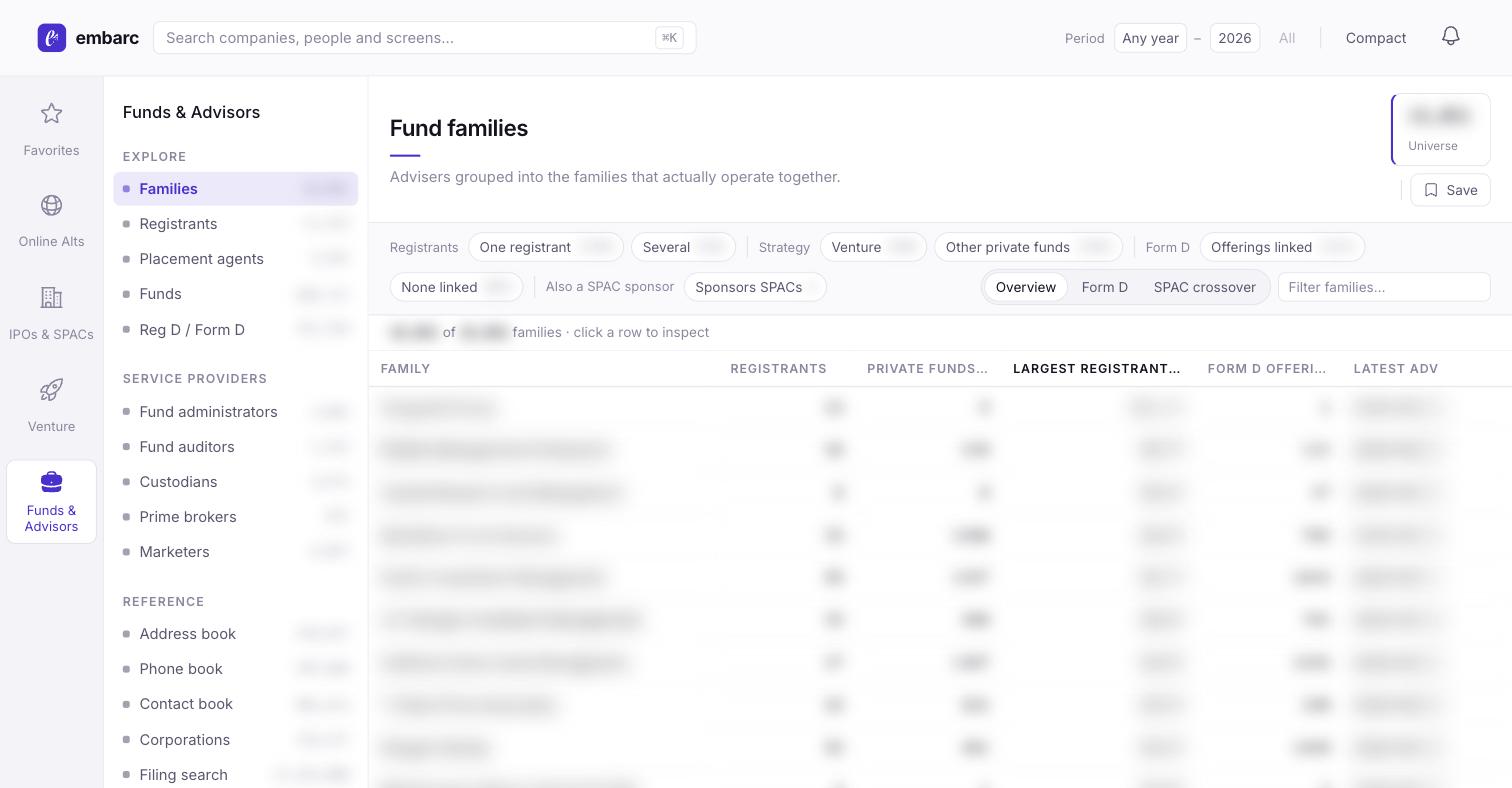
Task: Select Funds & Advisors briefcase section
Action: click(x=51, y=502)
